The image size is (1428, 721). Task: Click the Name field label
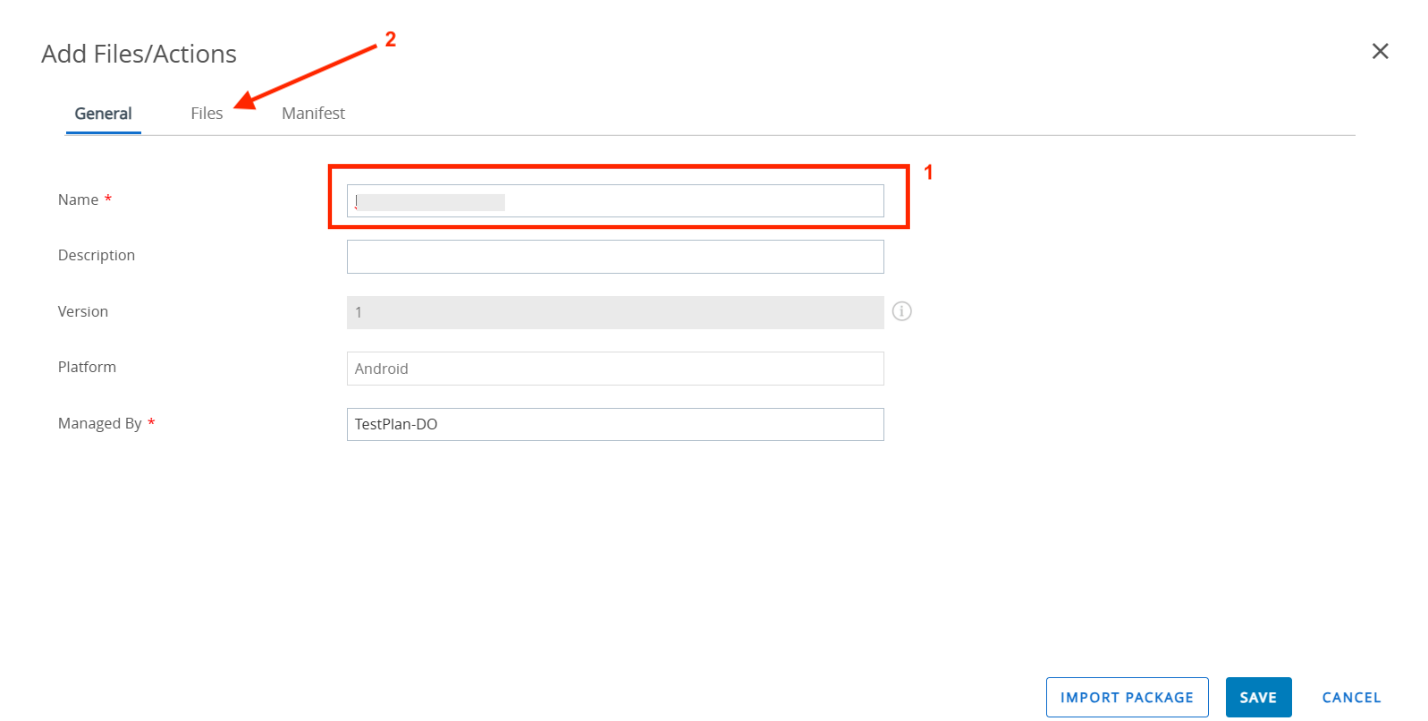tap(78, 200)
